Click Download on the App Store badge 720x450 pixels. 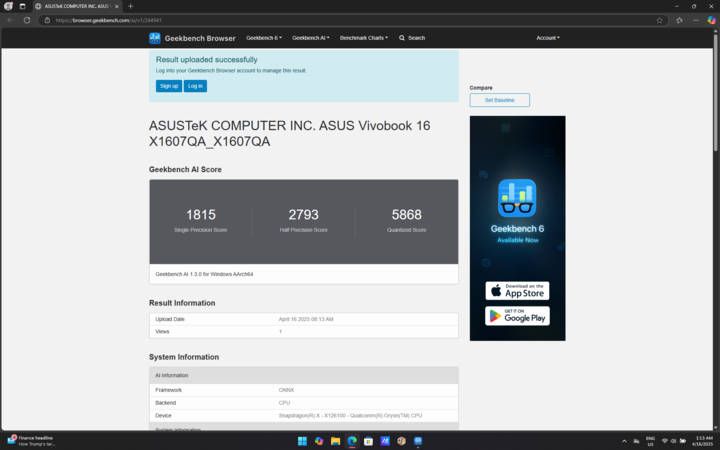click(517, 291)
